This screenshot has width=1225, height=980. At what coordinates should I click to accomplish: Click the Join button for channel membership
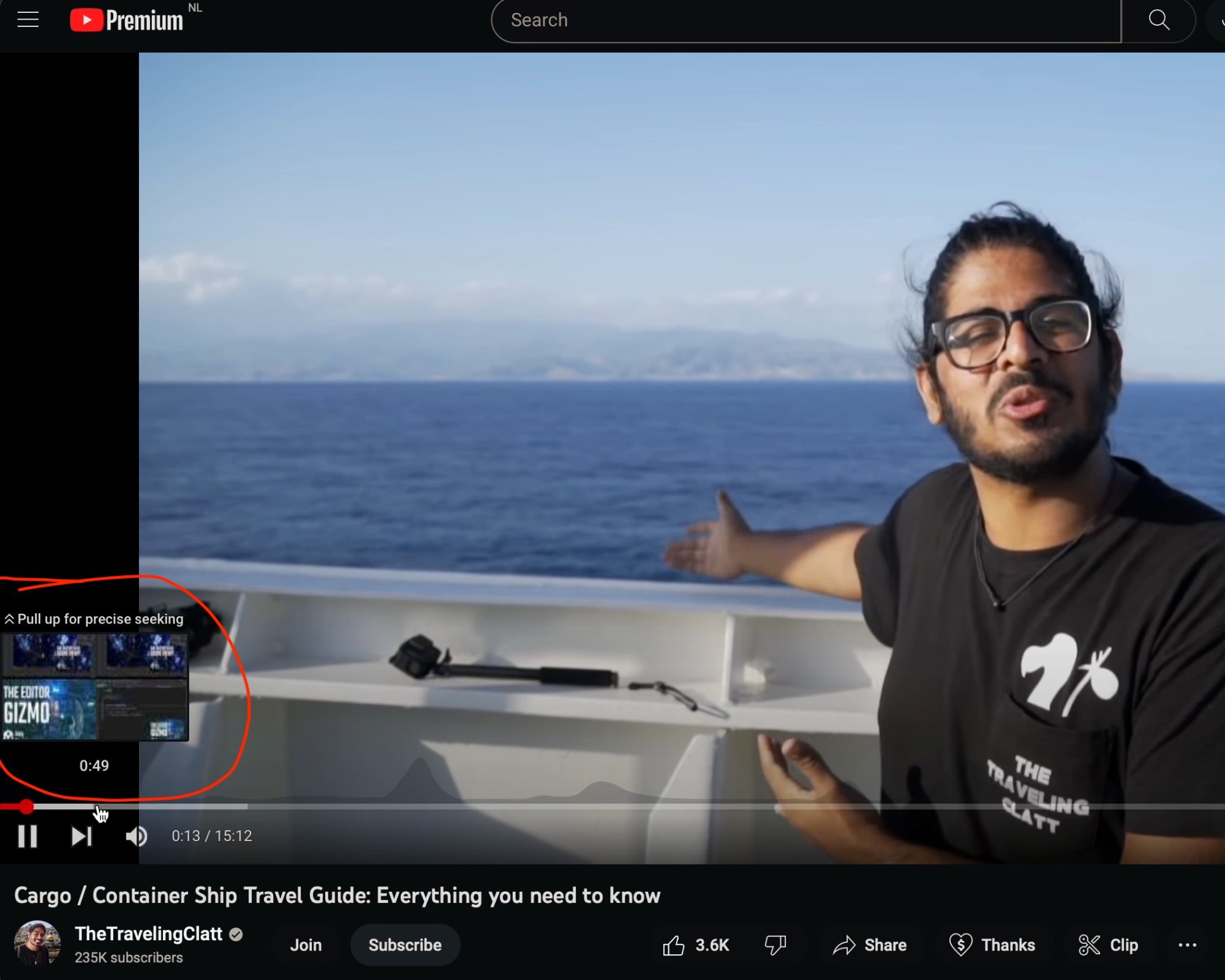coord(305,944)
